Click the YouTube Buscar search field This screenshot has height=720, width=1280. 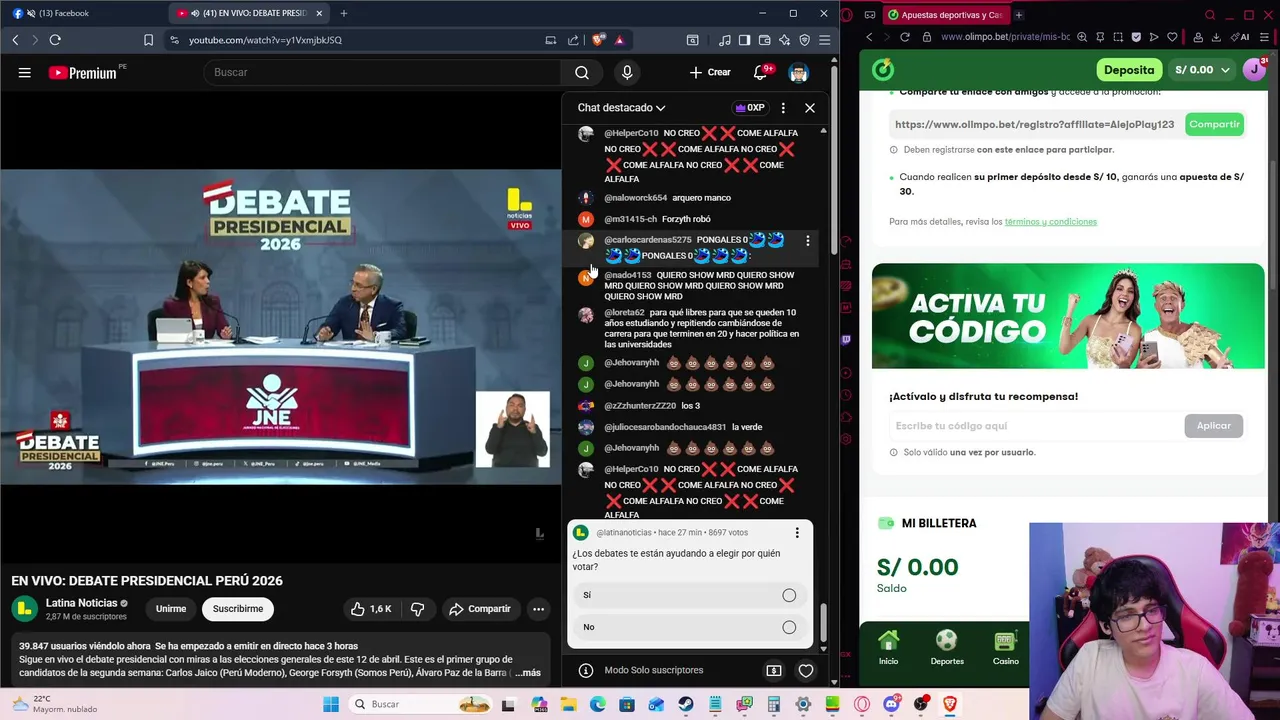(x=383, y=72)
